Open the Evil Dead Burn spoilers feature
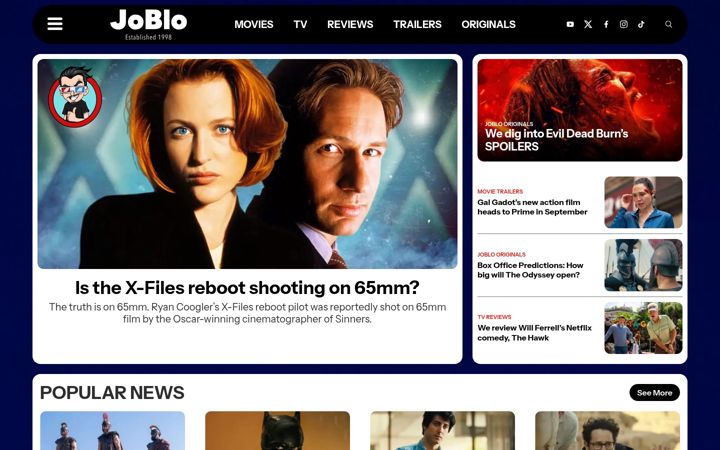 579,110
